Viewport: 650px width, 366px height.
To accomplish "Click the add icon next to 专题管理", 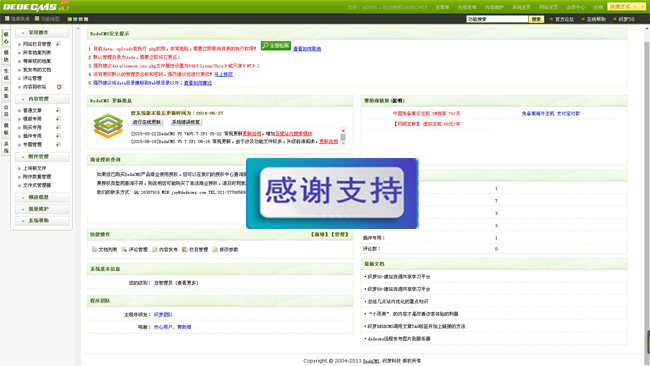I will pyautogui.click(x=58, y=144).
